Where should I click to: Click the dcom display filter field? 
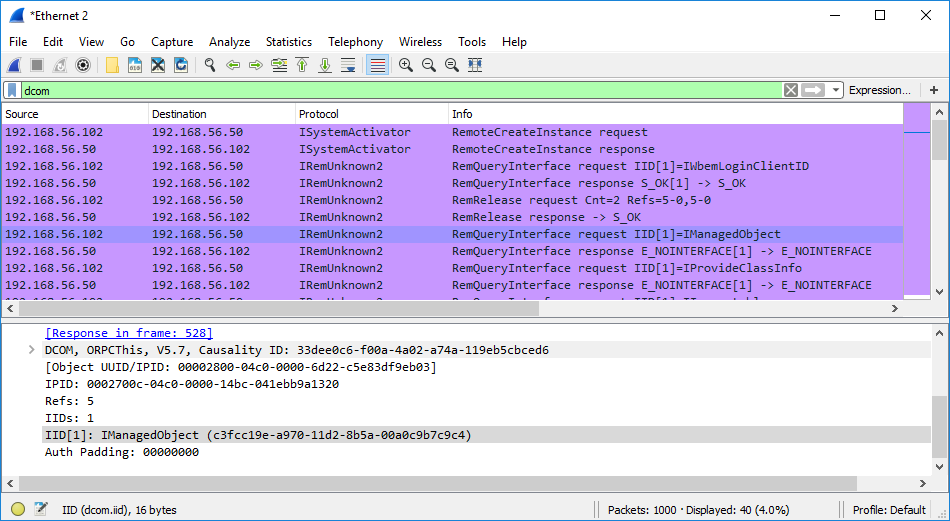(x=400, y=90)
